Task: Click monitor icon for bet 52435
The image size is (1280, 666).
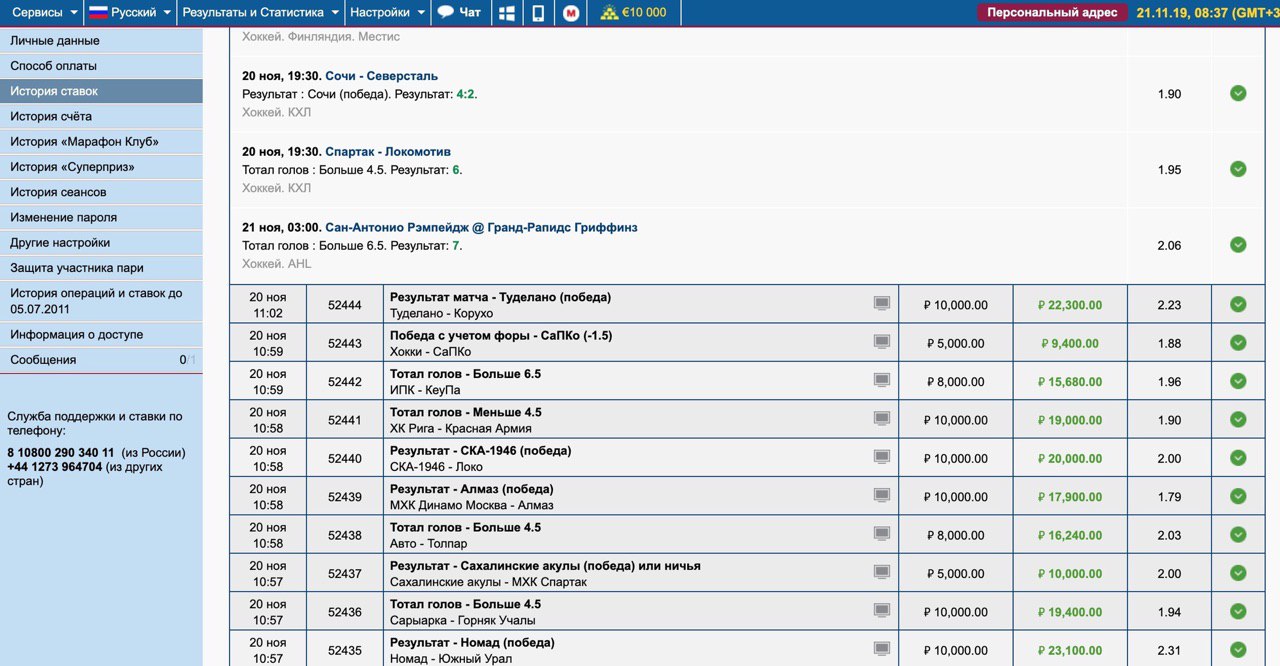Action: tap(881, 649)
